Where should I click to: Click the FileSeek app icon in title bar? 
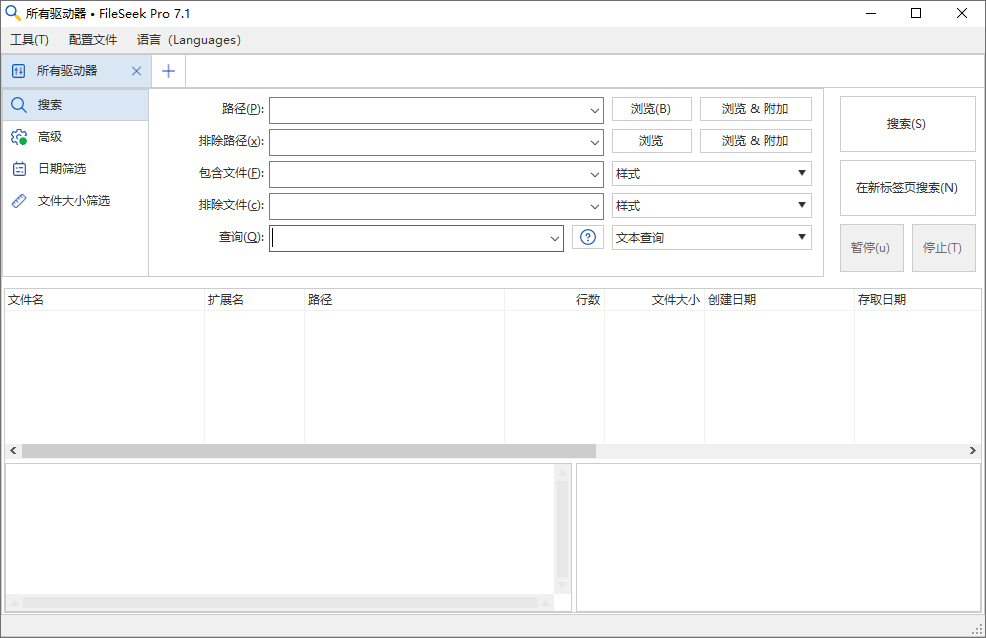pyautogui.click(x=13, y=13)
